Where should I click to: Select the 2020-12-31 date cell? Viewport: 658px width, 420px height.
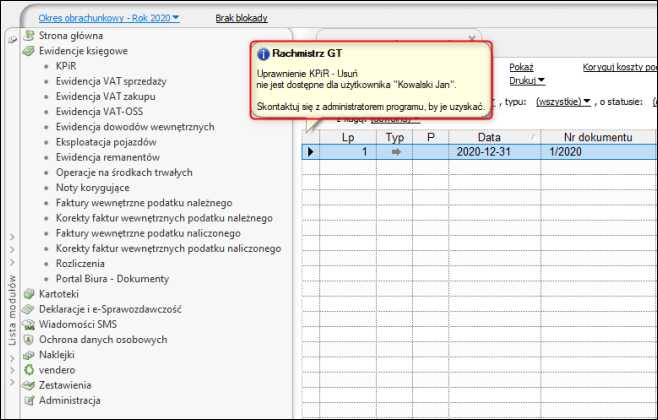pos(494,152)
